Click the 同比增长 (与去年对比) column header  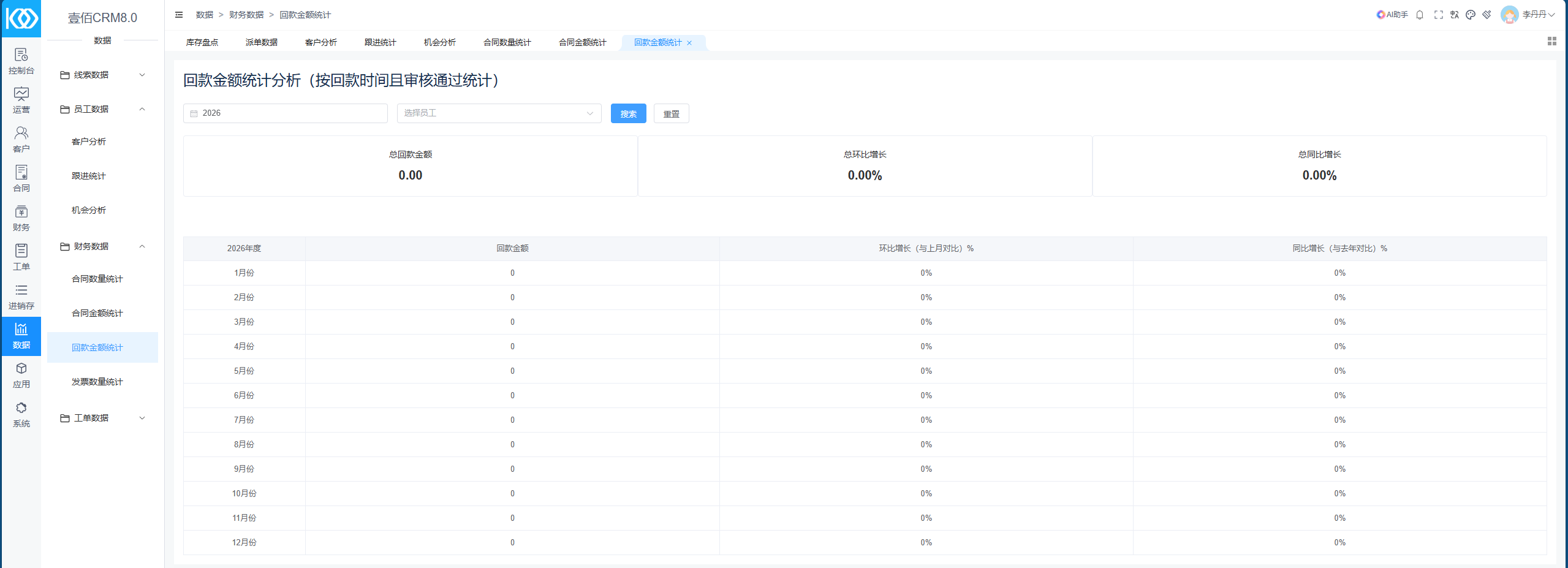[1339, 248]
